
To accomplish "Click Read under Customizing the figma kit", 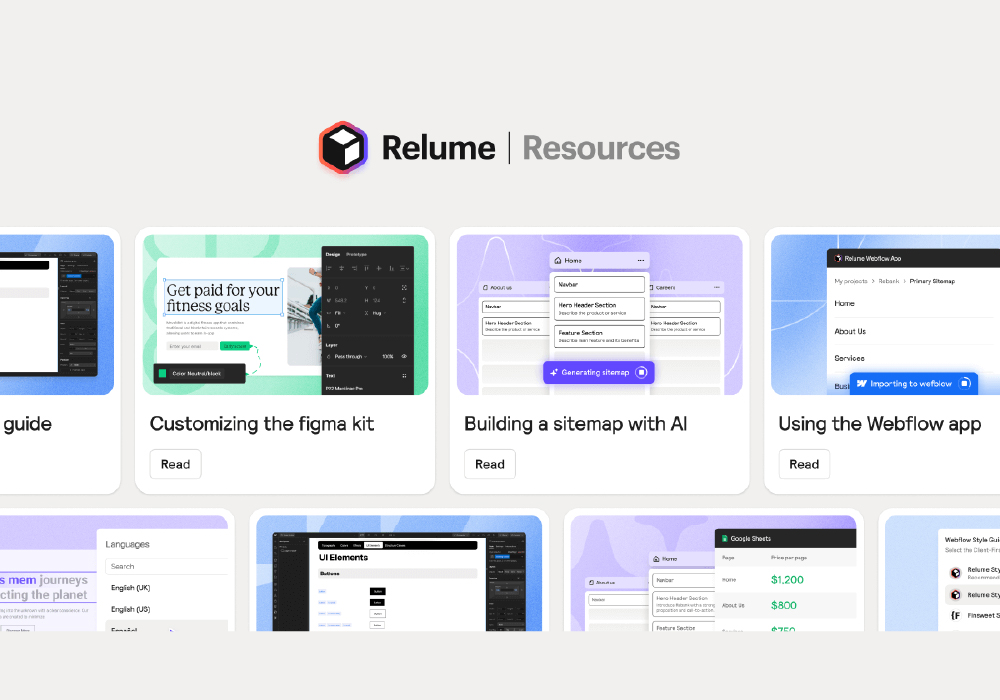I will [x=175, y=464].
